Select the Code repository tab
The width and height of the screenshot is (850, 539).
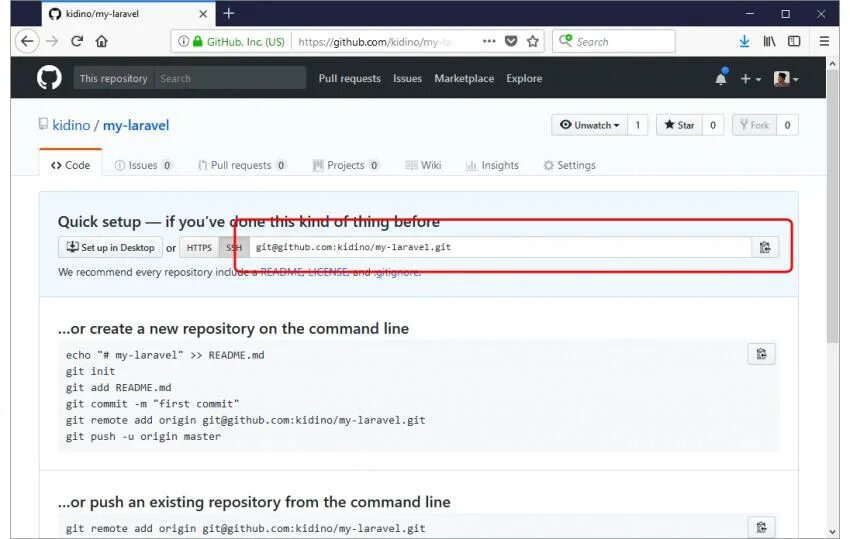[70, 165]
